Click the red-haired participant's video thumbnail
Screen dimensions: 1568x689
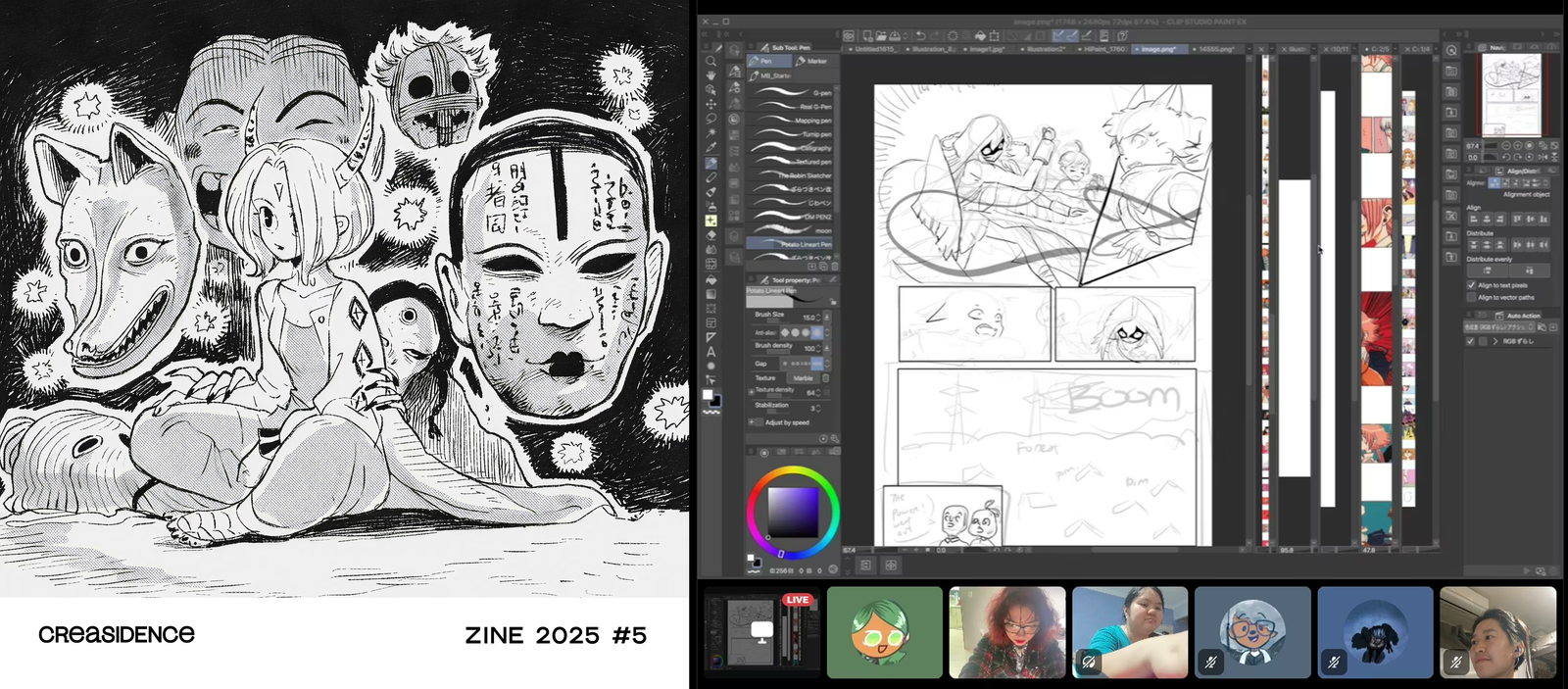(x=1006, y=632)
